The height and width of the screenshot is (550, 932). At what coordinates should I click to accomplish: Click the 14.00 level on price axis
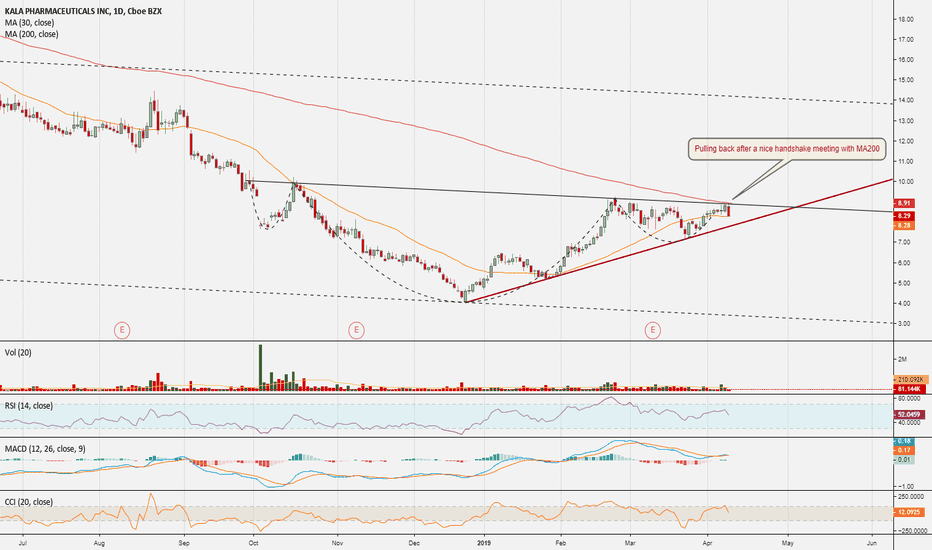[x=906, y=100]
